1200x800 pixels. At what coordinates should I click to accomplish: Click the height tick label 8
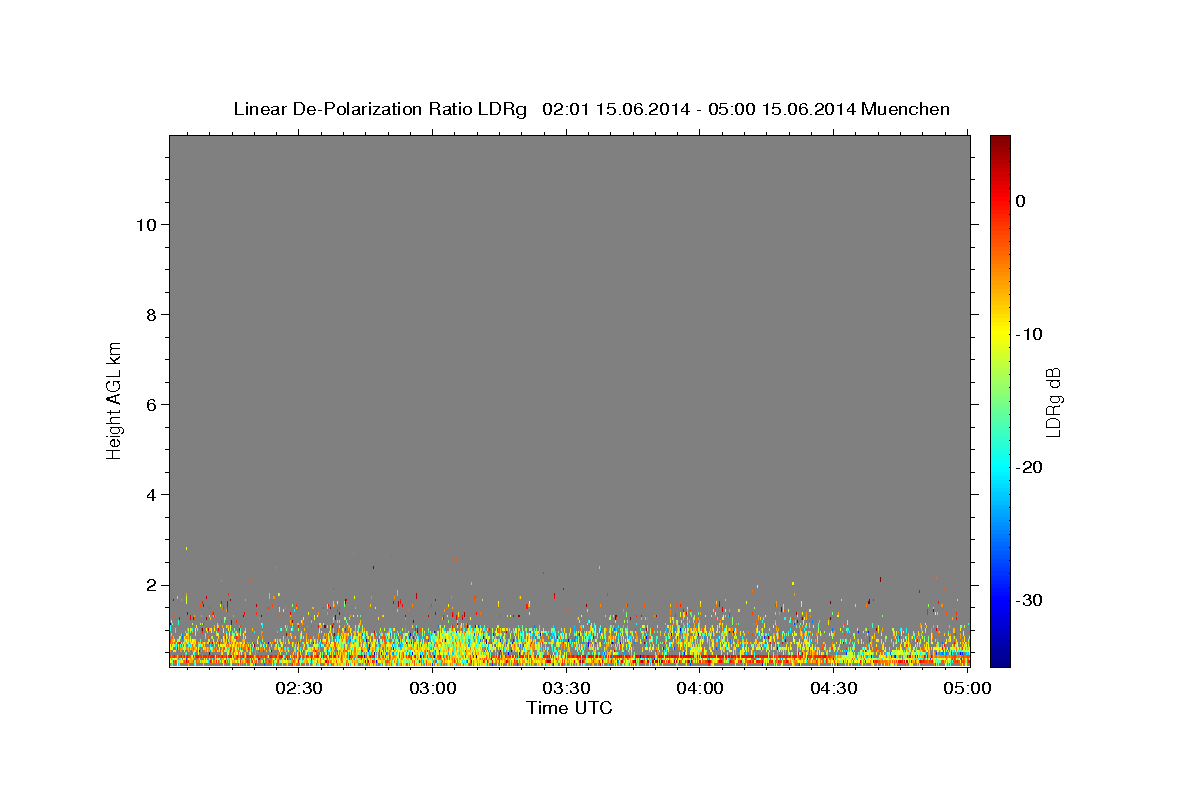point(149,314)
